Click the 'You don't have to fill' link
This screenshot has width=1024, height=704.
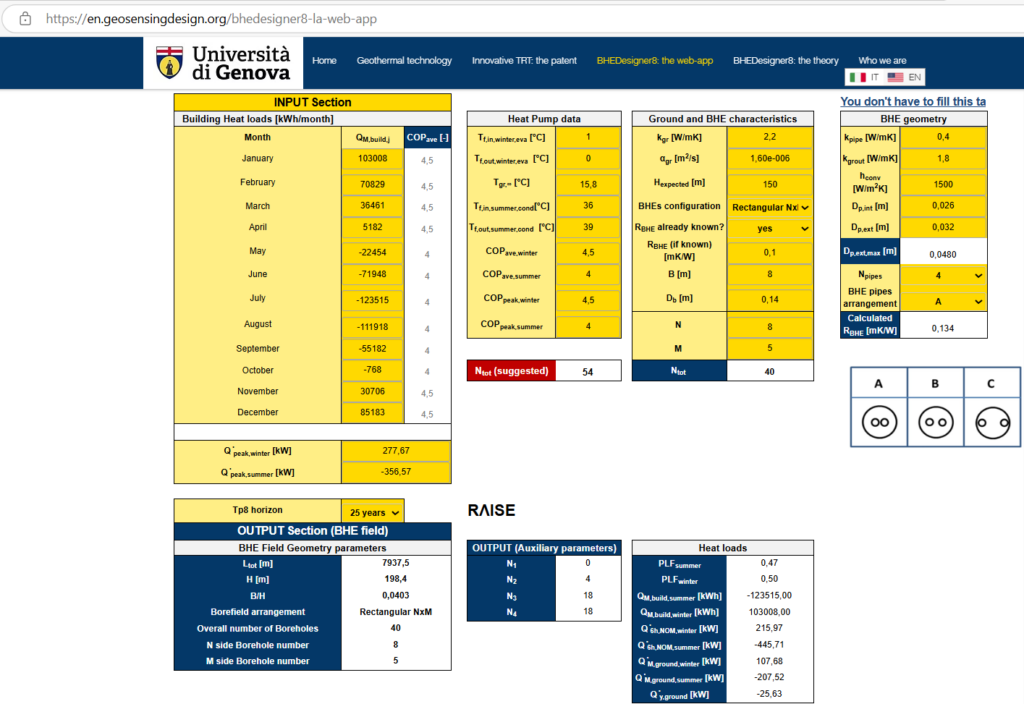(x=912, y=102)
